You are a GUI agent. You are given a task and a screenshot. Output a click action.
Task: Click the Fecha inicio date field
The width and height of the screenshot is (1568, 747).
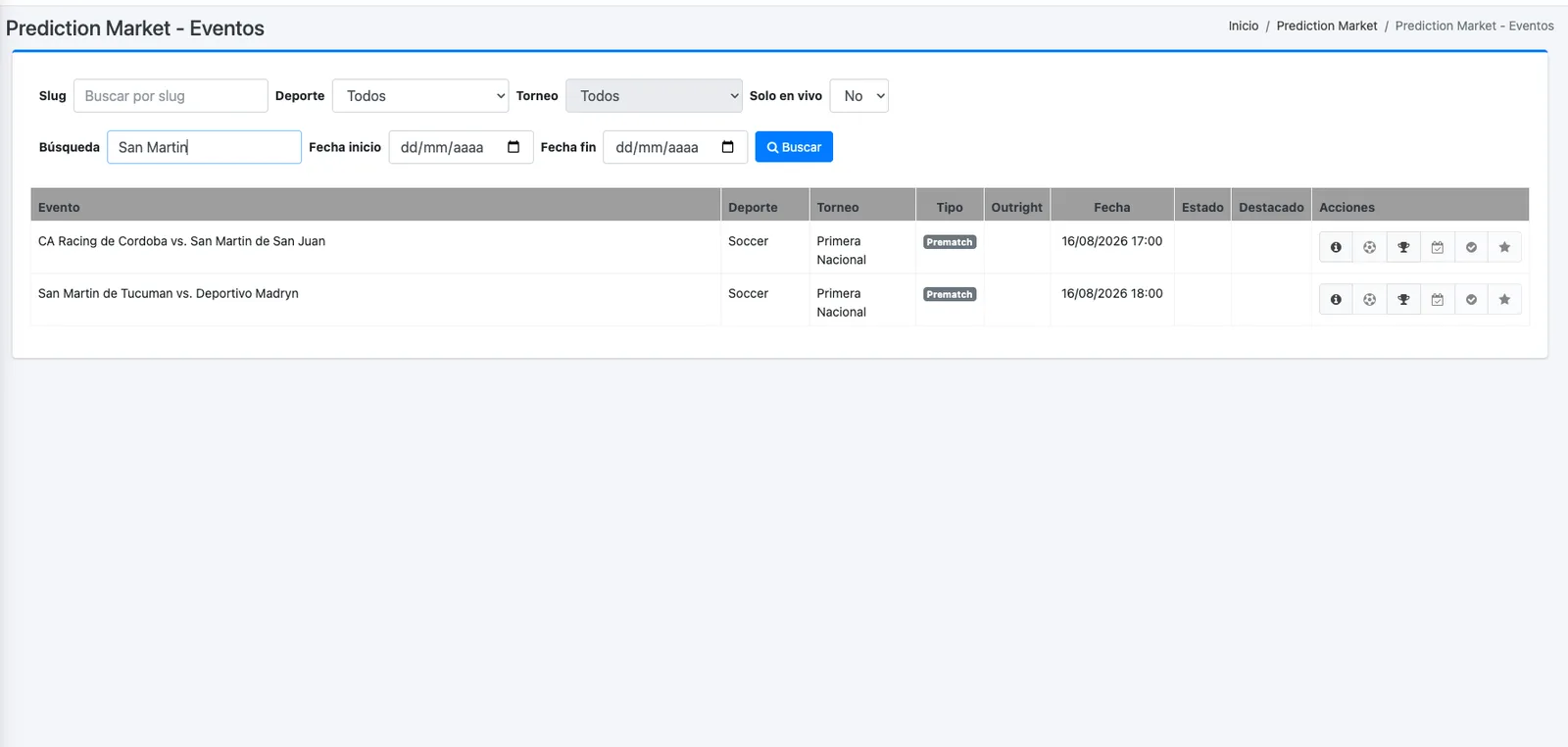tap(461, 147)
